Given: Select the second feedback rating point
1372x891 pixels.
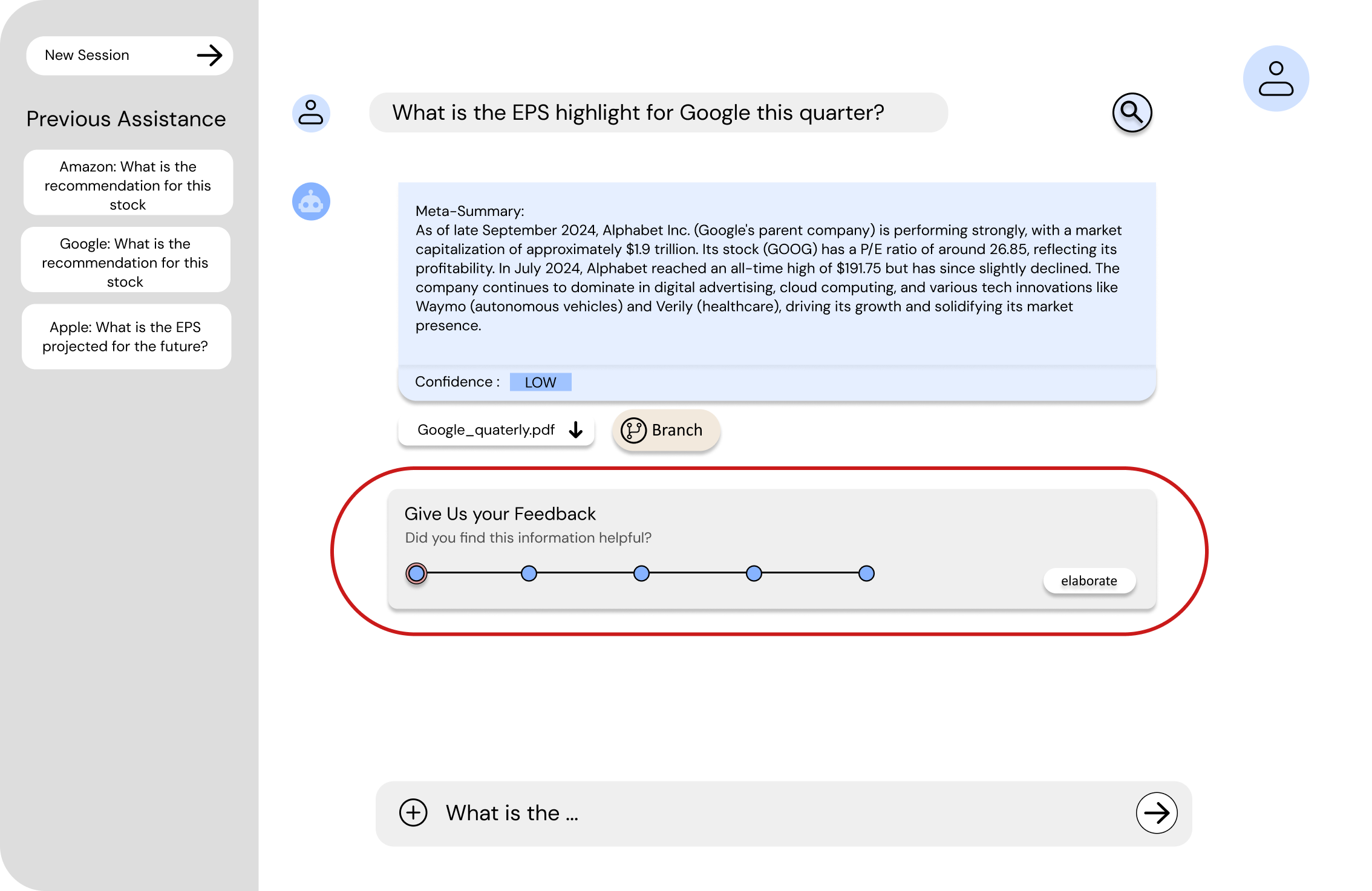Looking at the screenshot, I should (x=529, y=573).
